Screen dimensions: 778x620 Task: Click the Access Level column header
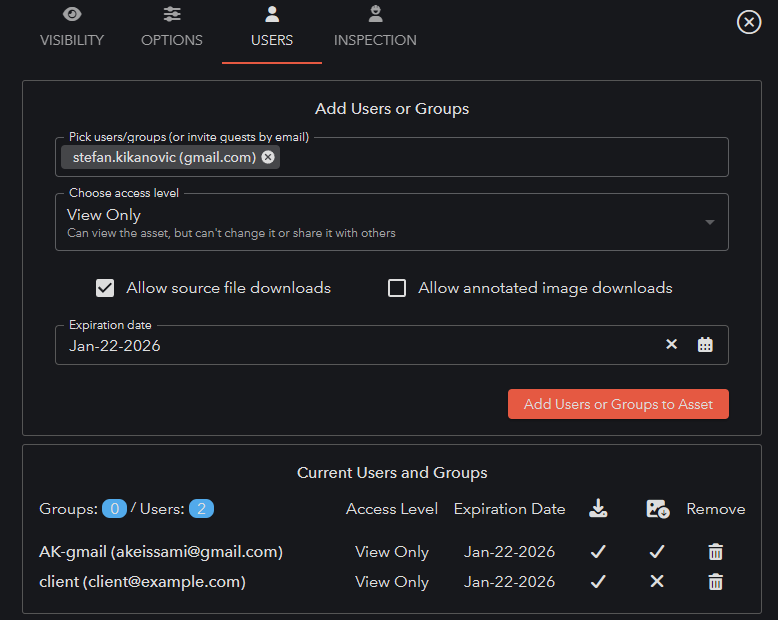pyautogui.click(x=392, y=509)
